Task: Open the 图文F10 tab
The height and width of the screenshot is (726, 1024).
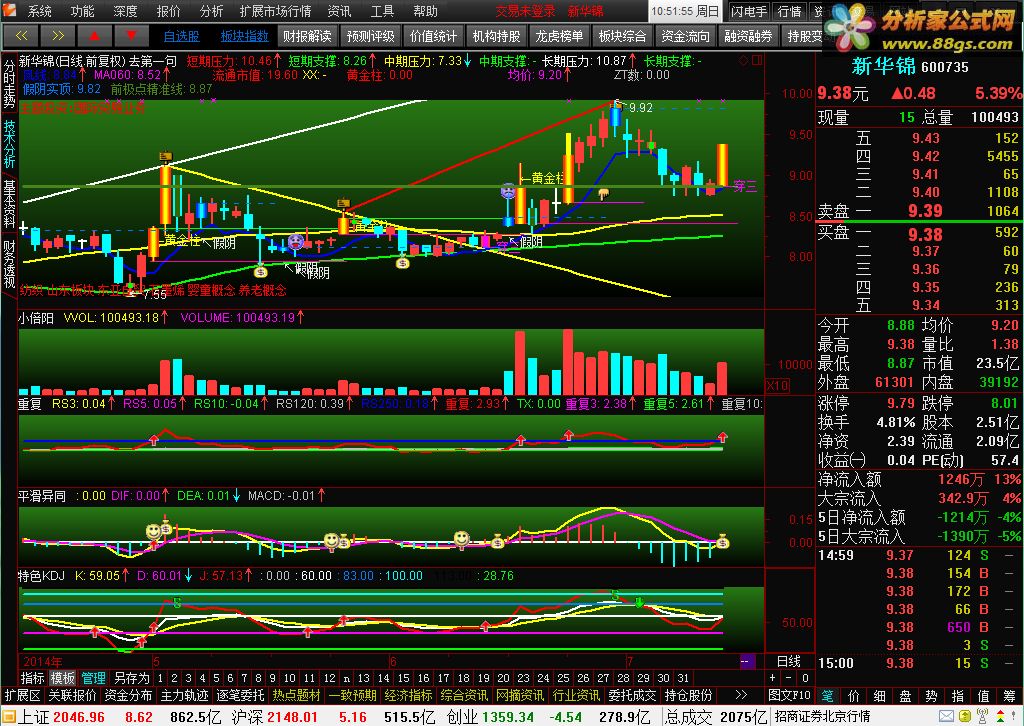Action: click(790, 695)
